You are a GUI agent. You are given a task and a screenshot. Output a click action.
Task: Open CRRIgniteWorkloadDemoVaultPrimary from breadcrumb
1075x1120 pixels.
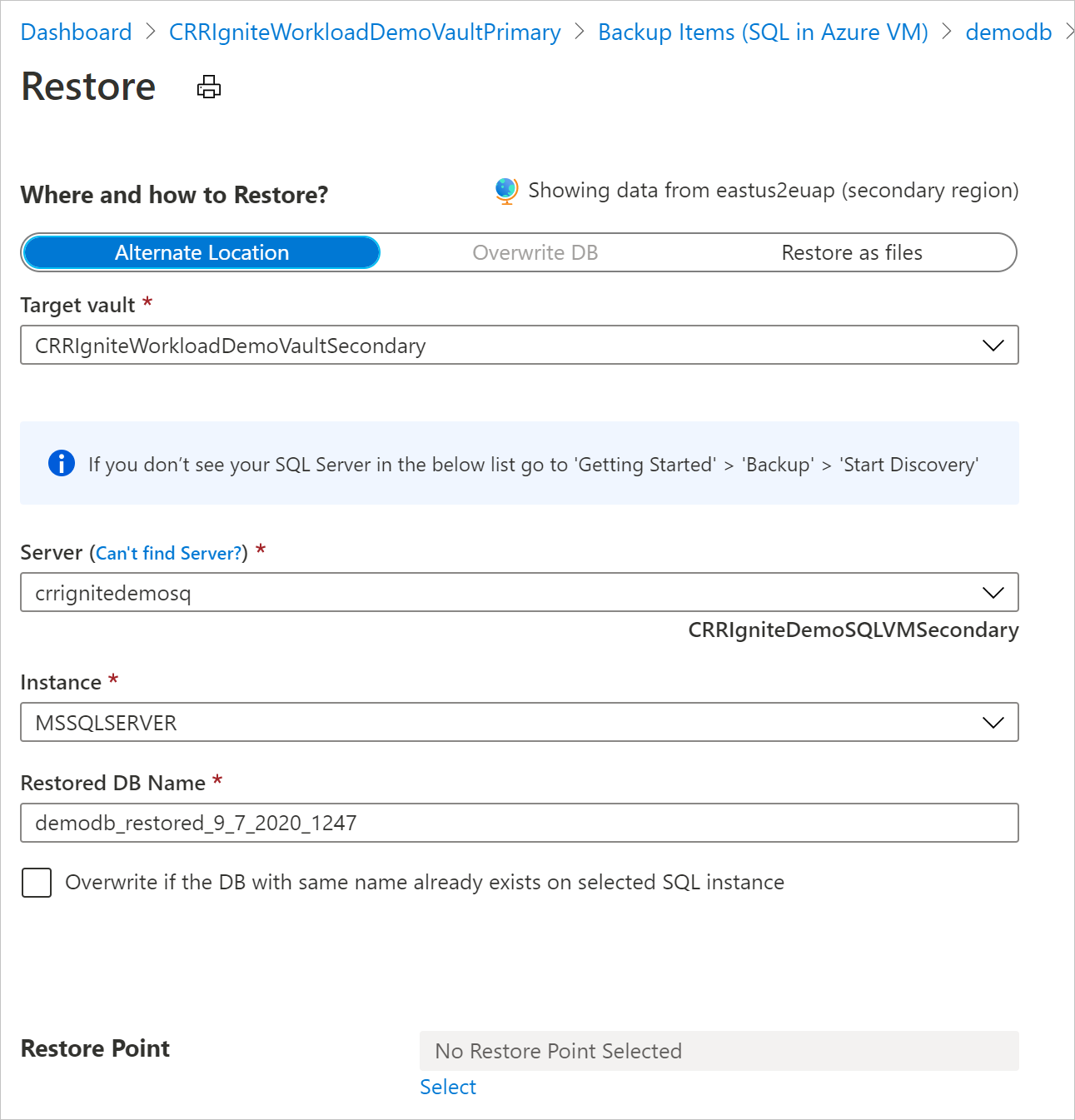(x=365, y=32)
